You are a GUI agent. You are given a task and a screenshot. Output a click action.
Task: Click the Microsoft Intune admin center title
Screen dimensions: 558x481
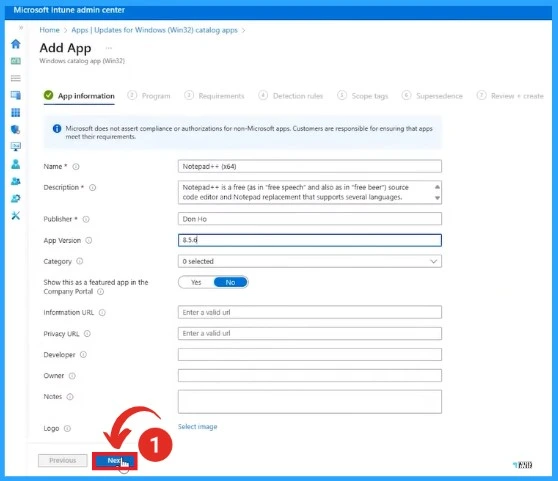(x=69, y=10)
